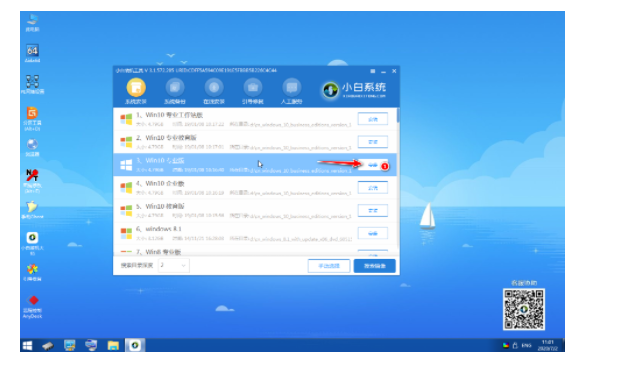Screen dimensions: 641x374
Task: Launch 小白装机大师 desktop icon
Action: pyautogui.click(x=32, y=243)
